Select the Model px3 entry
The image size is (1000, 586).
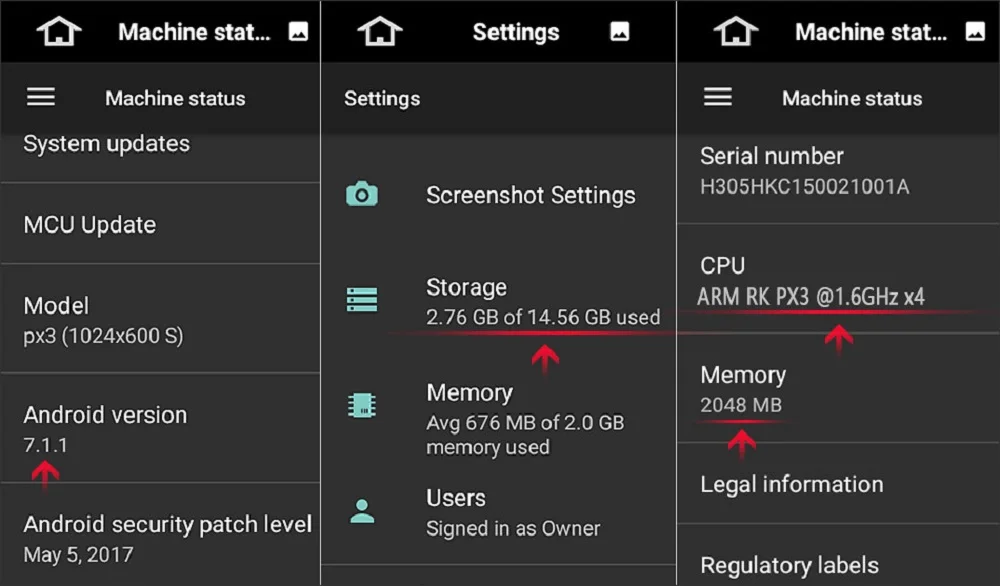click(x=103, y=320)
